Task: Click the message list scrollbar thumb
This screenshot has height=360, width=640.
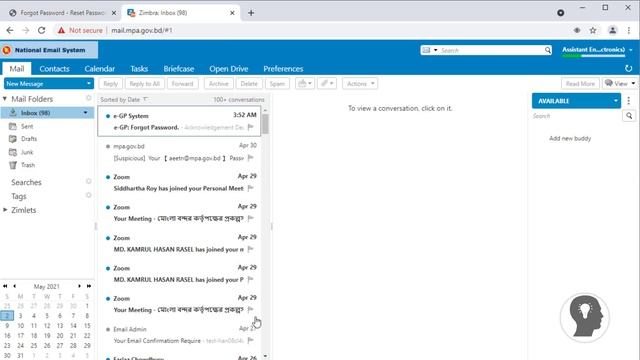Action: click(265, 124)
